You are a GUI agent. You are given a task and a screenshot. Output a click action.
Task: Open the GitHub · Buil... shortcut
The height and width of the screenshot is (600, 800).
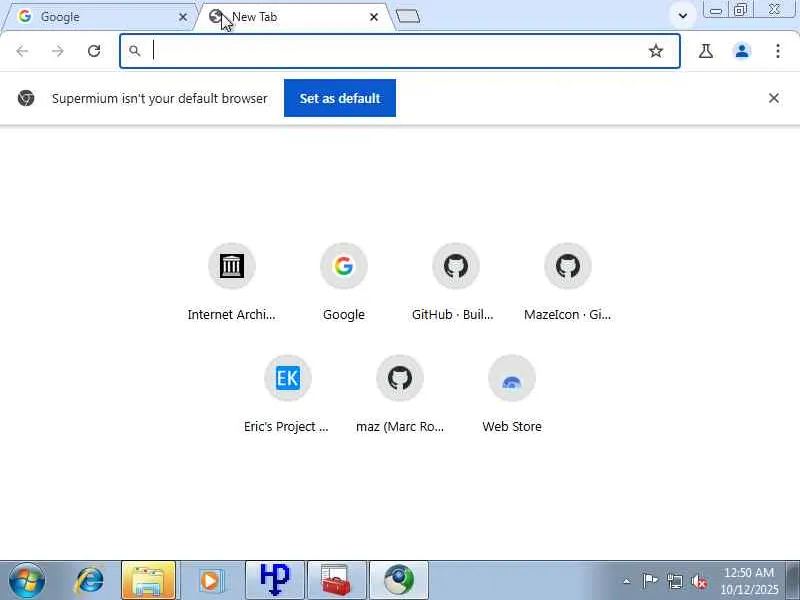[456, 283]
